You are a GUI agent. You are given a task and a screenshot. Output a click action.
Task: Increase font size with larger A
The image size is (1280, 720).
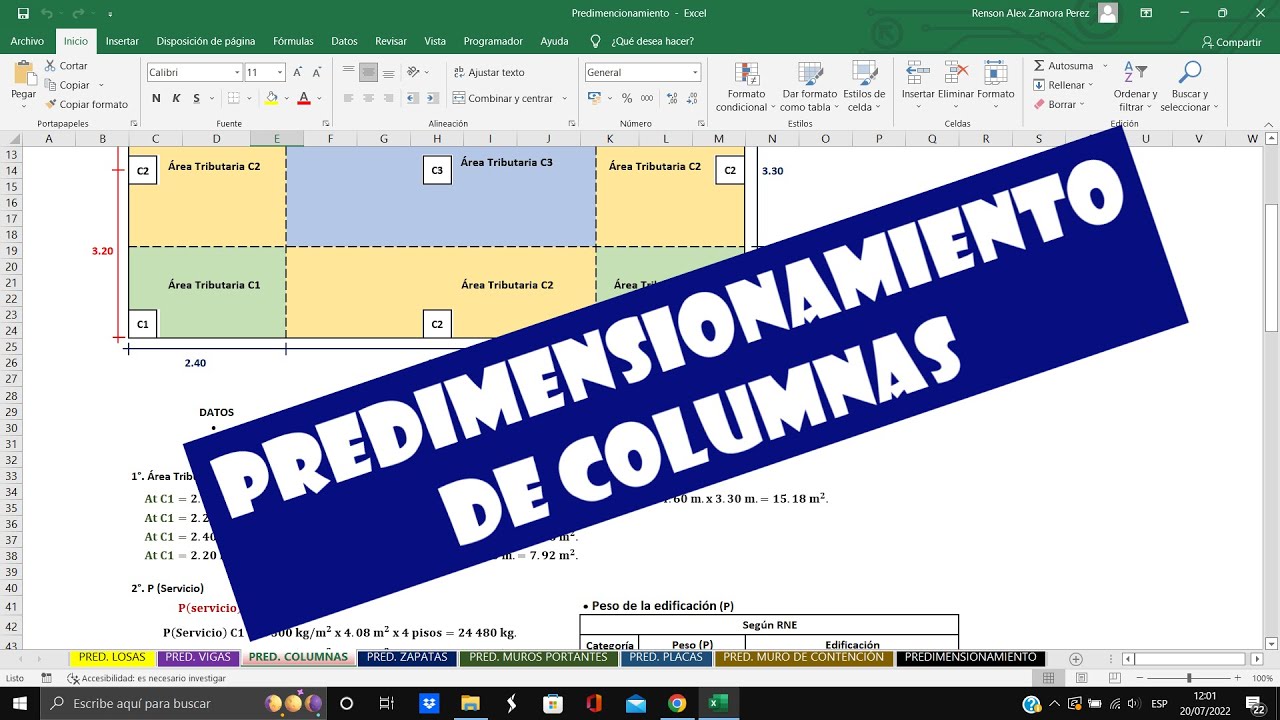tap(298, 72)
